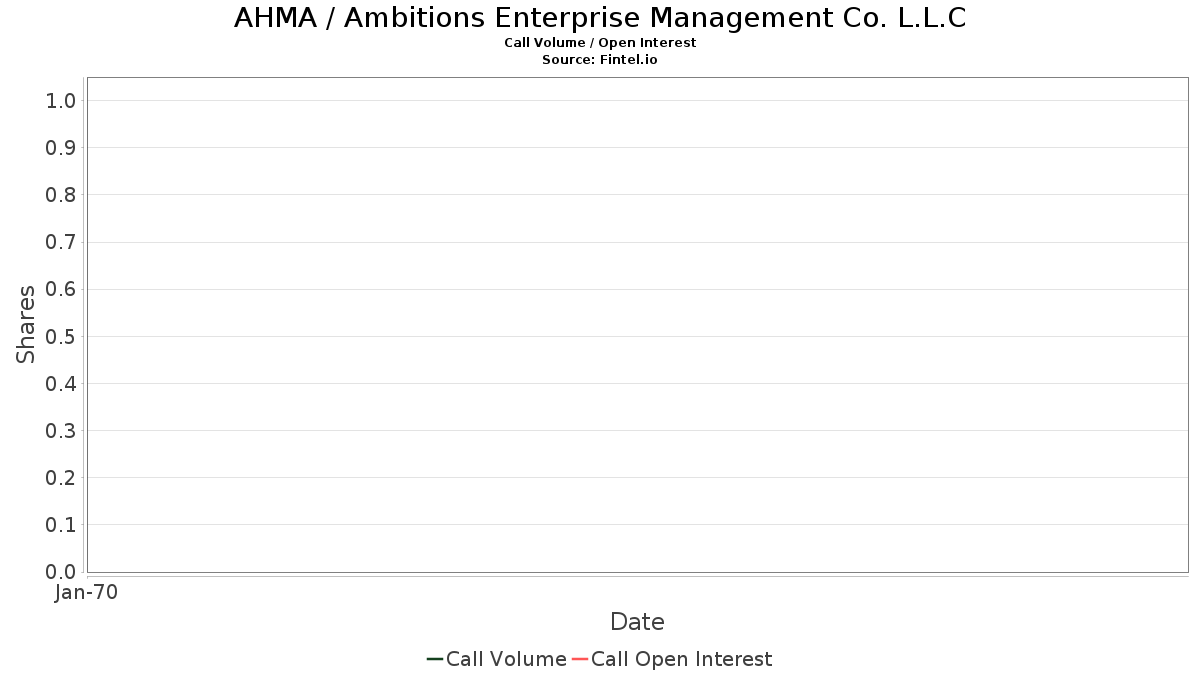
Task: Click inside the empty chart plot area
Action: point(637,324)
